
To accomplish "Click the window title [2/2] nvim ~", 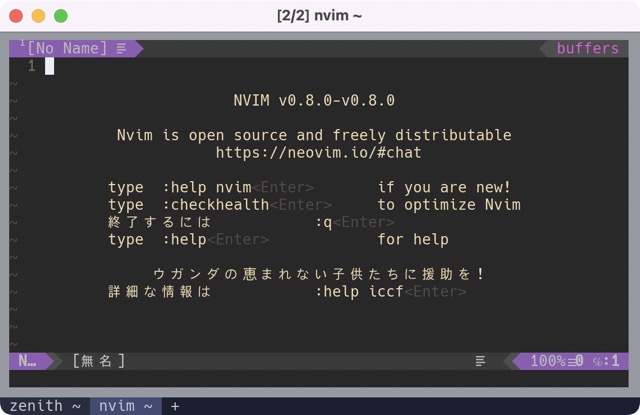I will click(x=319, y=16).
